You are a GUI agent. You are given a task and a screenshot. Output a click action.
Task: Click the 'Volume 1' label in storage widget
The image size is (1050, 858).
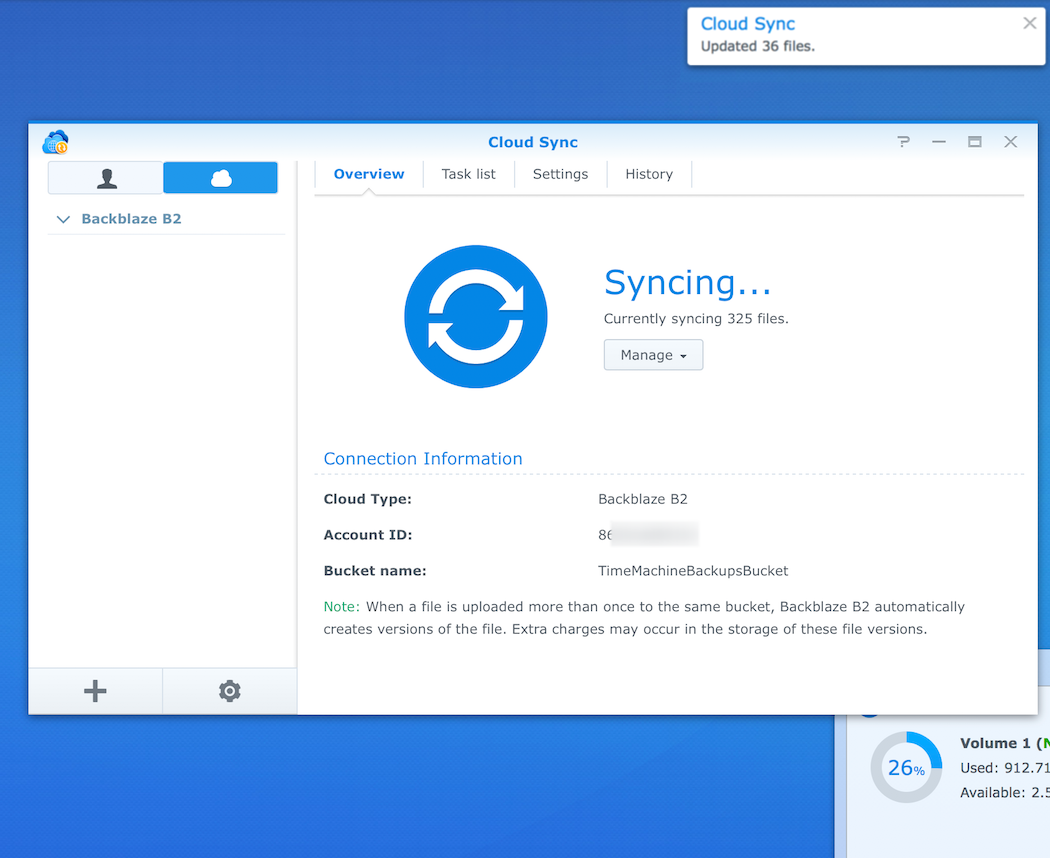pyautogui.click(x=995, y=743)
